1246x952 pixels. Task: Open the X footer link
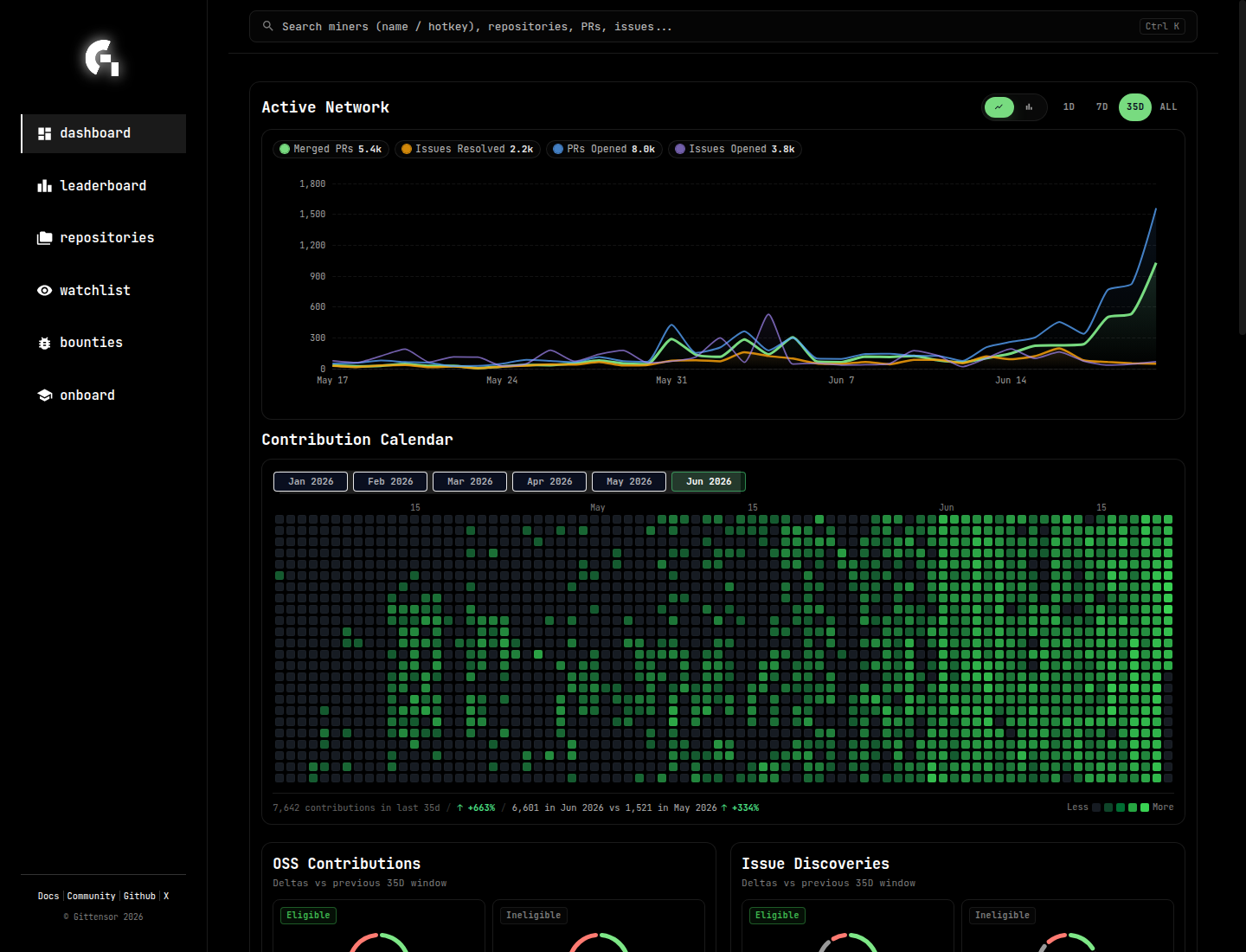tap(166, 896)
